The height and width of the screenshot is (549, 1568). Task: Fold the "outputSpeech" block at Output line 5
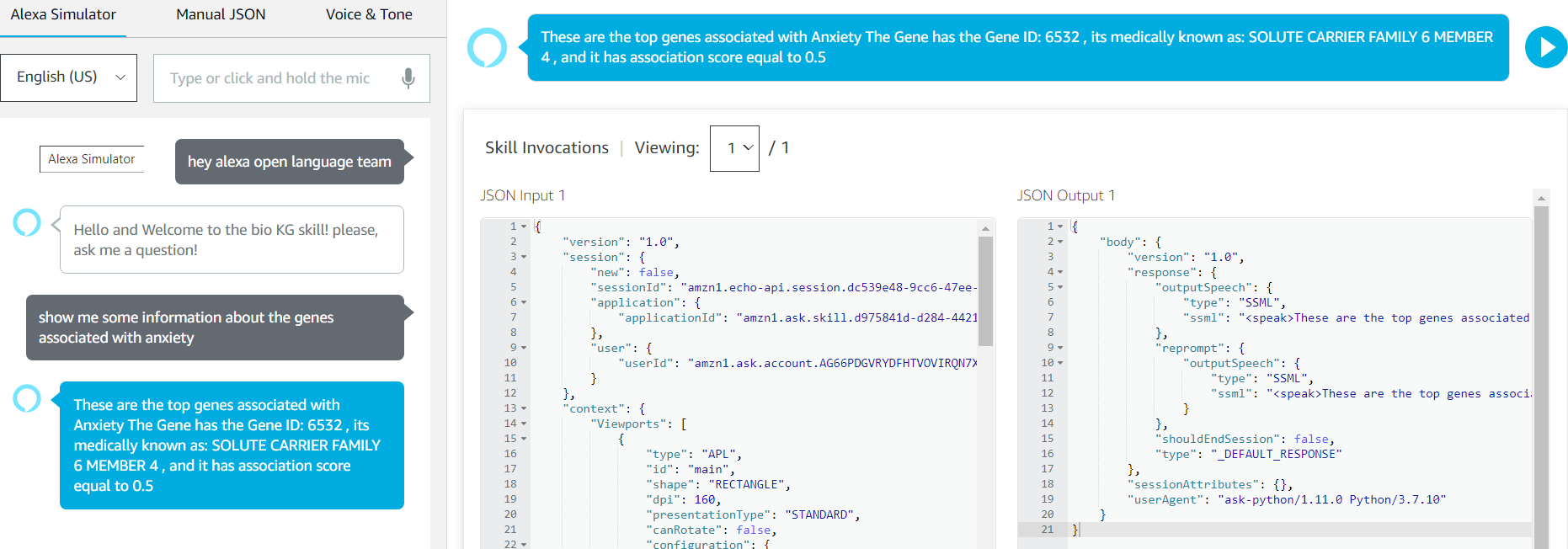[1060, 287]
